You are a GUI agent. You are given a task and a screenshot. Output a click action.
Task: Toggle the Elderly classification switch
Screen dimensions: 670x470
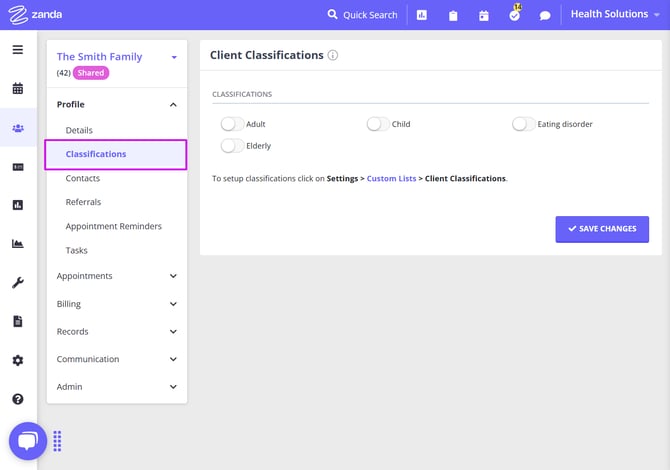[x=232, y=146]
